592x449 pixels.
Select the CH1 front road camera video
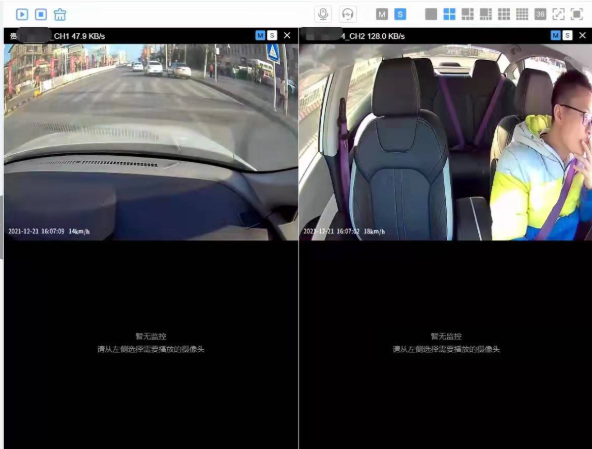pyautogui.click(x=151, y=142)
